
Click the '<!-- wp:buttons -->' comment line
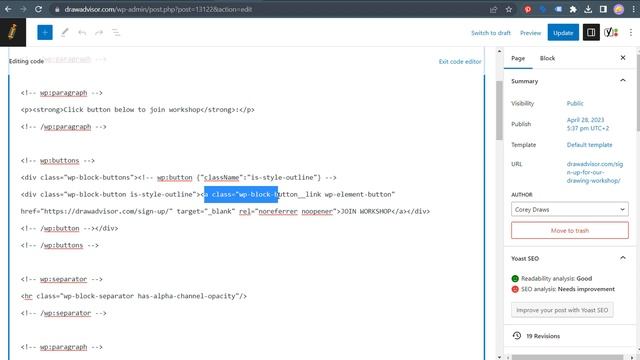[58, 160]
